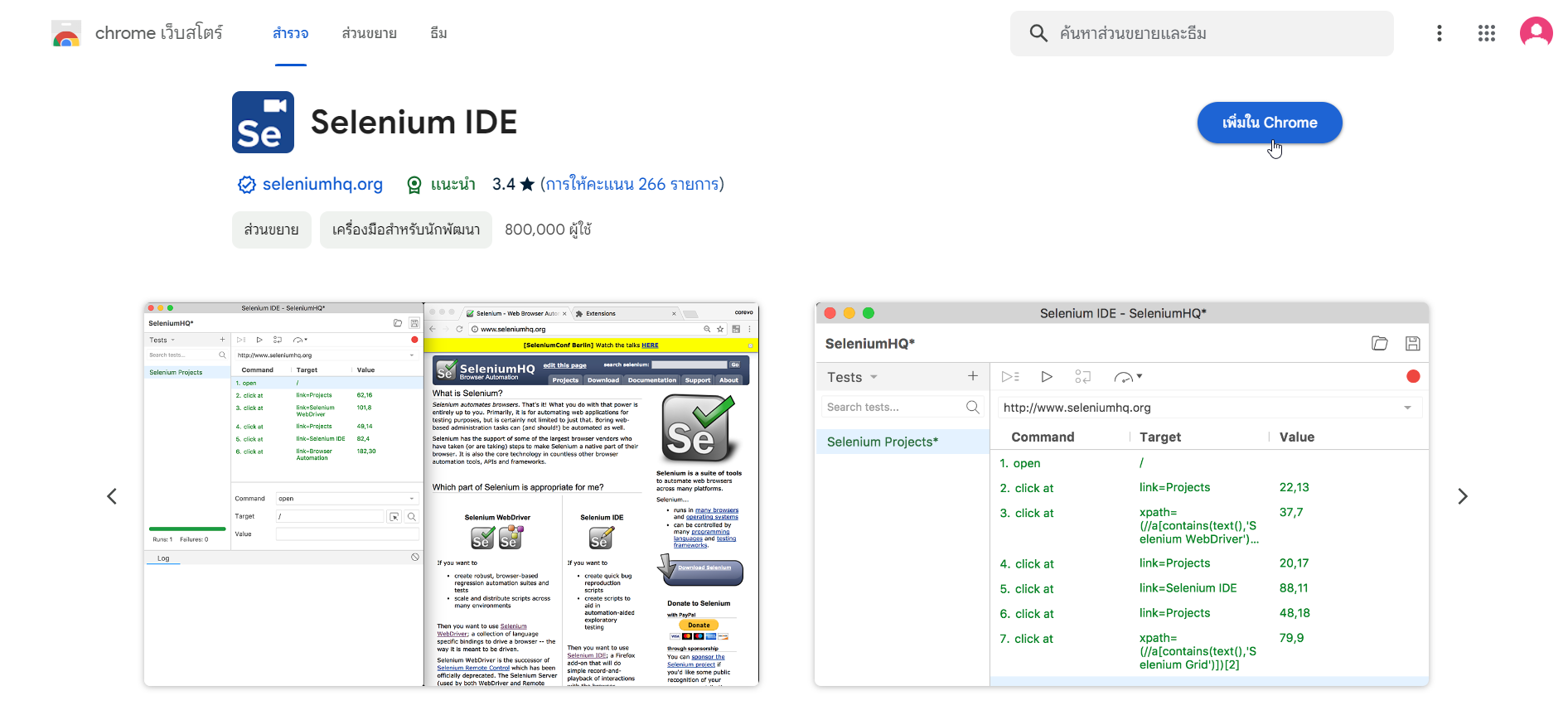1568x710 pixels.
Task: Click the red record button
Action: [1413, 376]
